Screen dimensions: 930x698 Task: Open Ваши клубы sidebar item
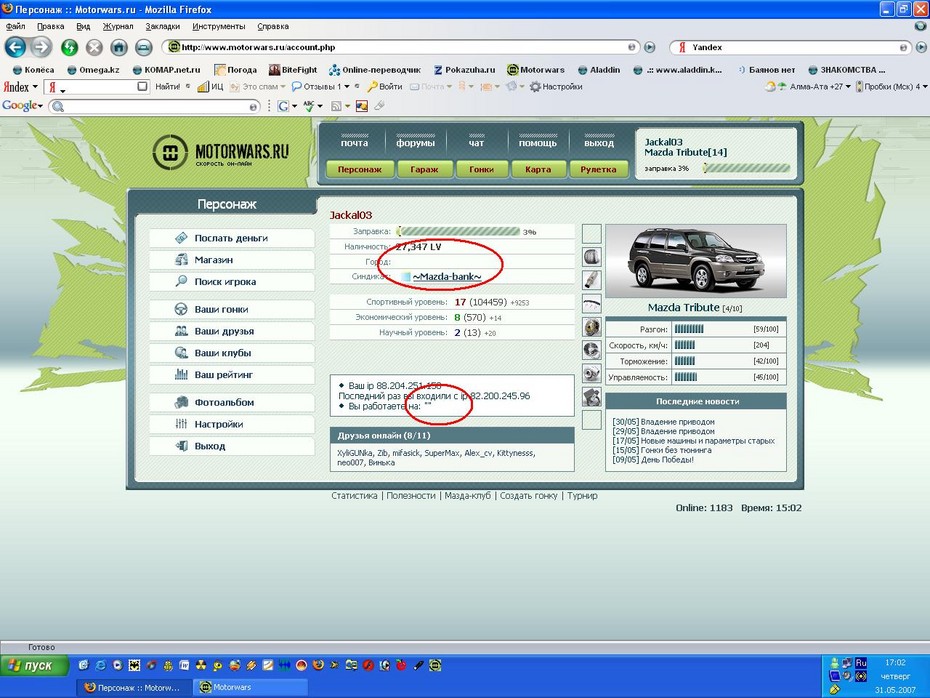231,353
